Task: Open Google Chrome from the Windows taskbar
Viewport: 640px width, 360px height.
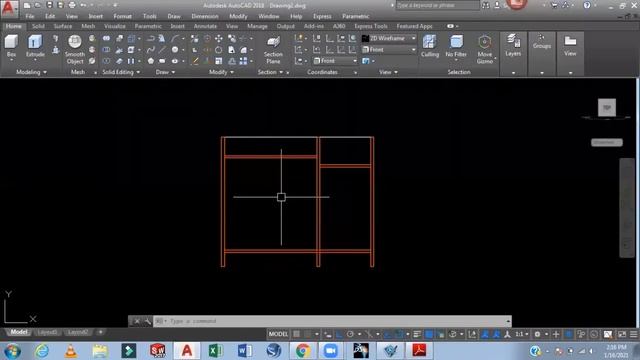Action: (x=302, y=351)
